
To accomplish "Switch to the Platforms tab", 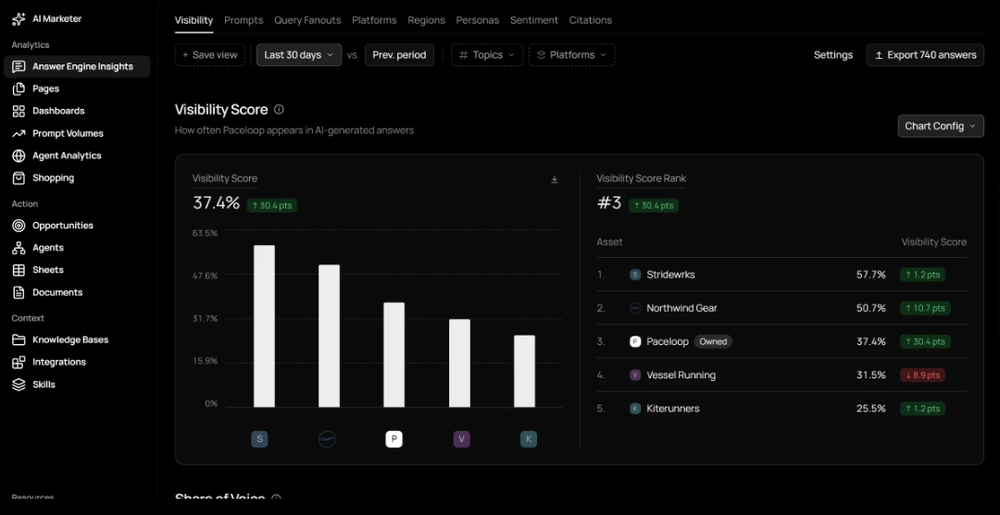I will (374, 20).
